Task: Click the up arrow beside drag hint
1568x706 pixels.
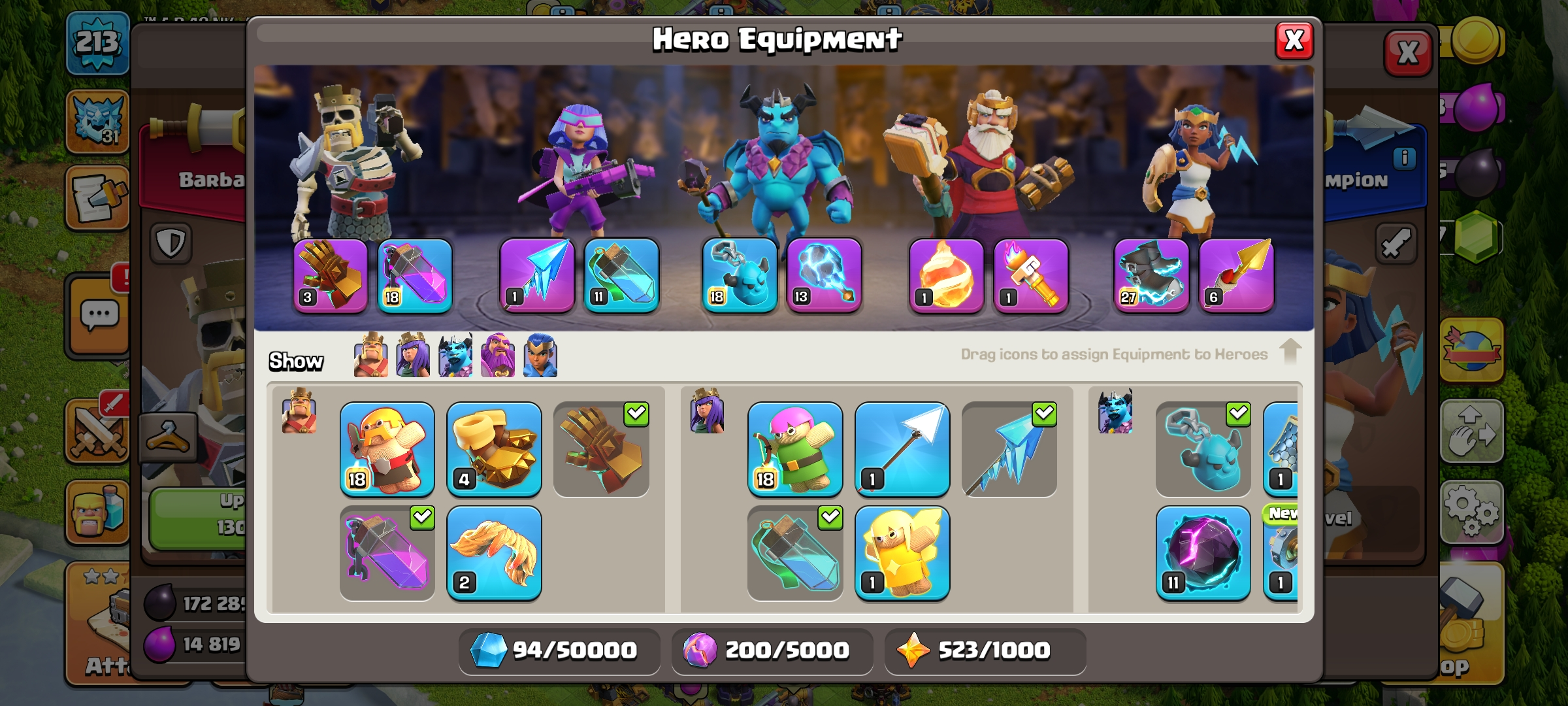Action: click(x=1290, y=352)
